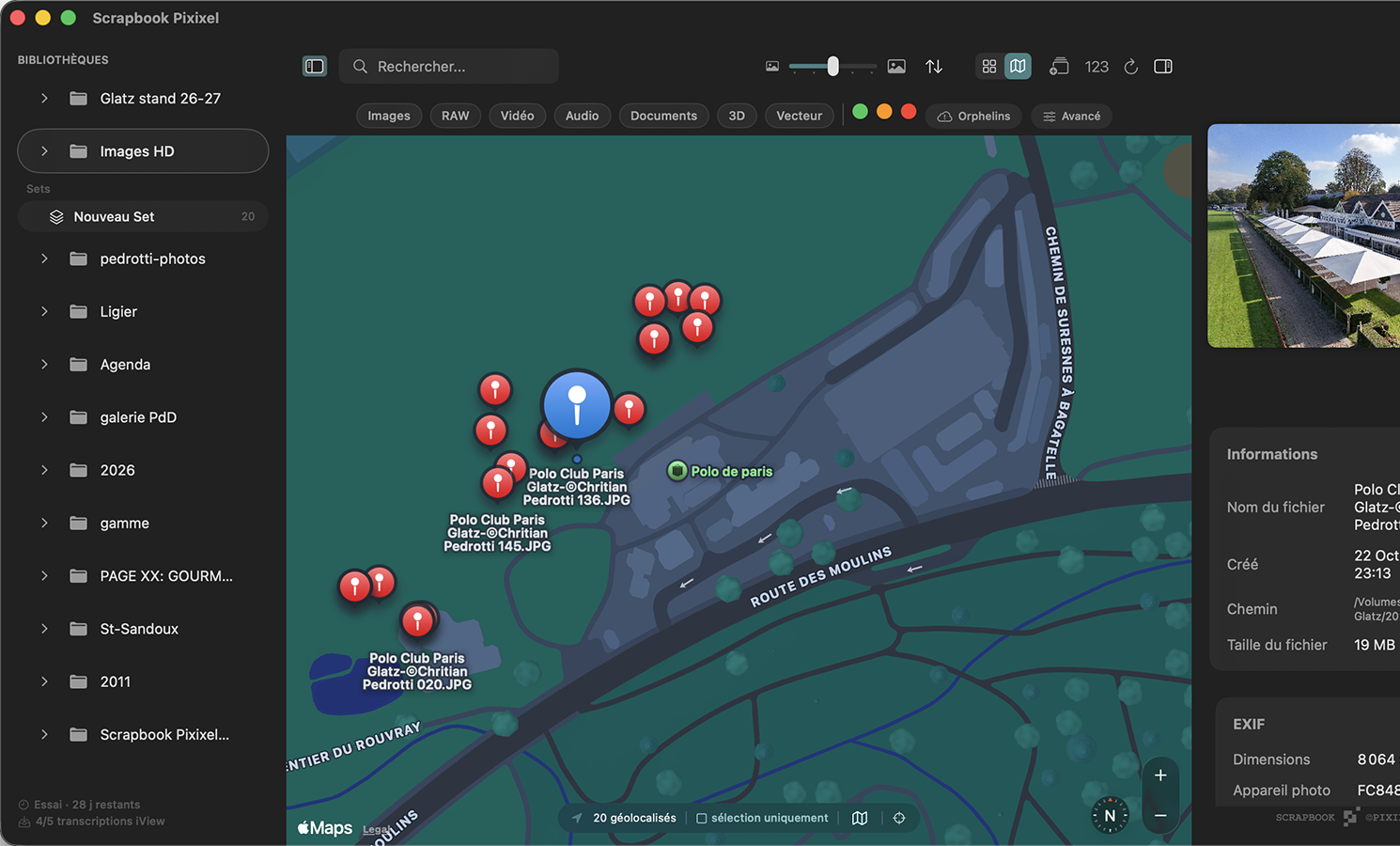The width and height of the screenshot is (1400, 846).
Task: Click the Nouveau Set stack icon
Action: (x=56, y=217)
